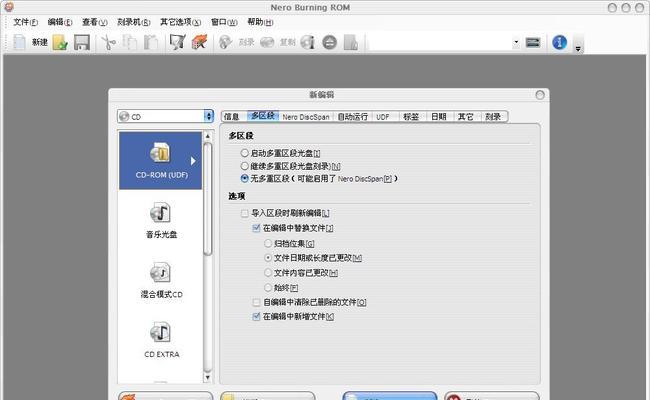The image size is (650, 400).
Task: Open the CD disc type dropdown
Action: pyautogui.click(x=165, y=116)
